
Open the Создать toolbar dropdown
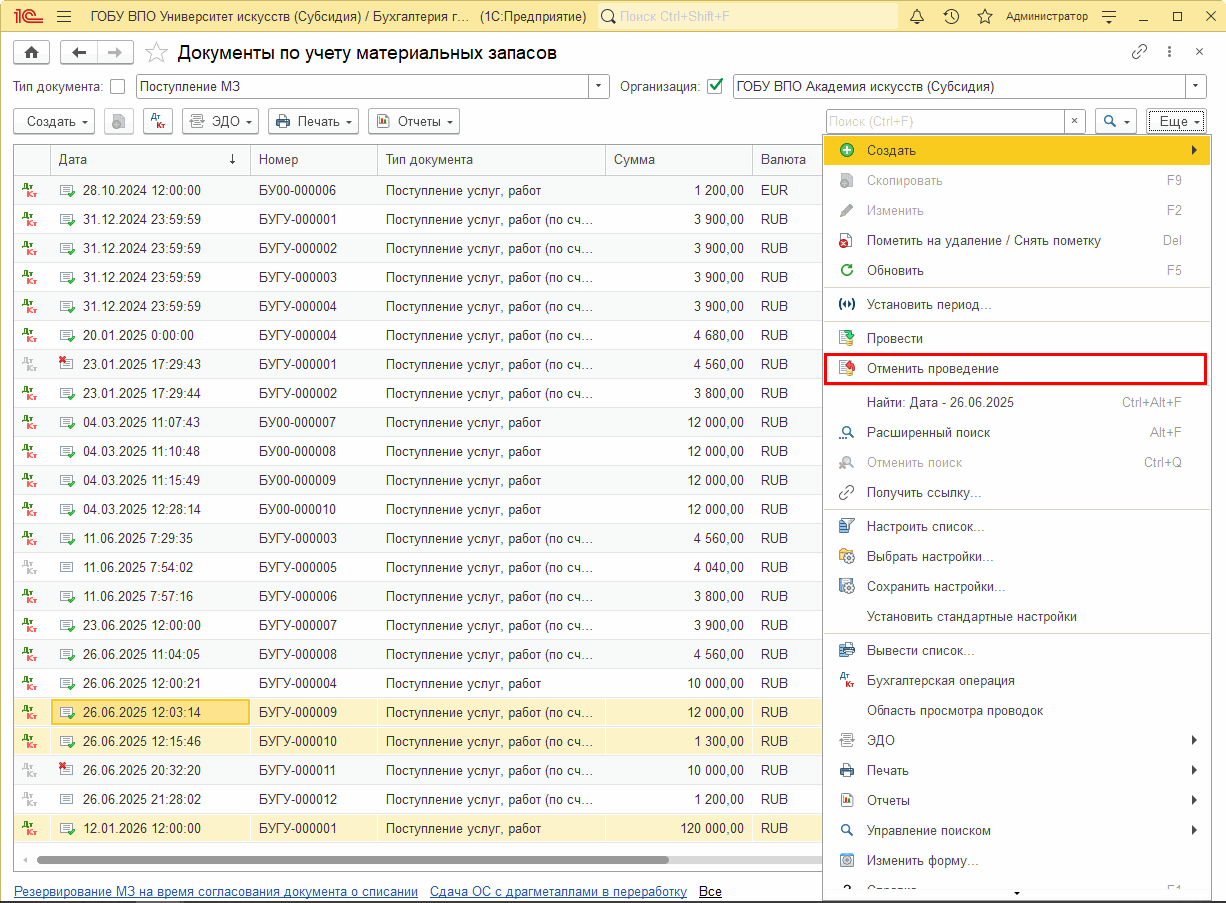53,121
